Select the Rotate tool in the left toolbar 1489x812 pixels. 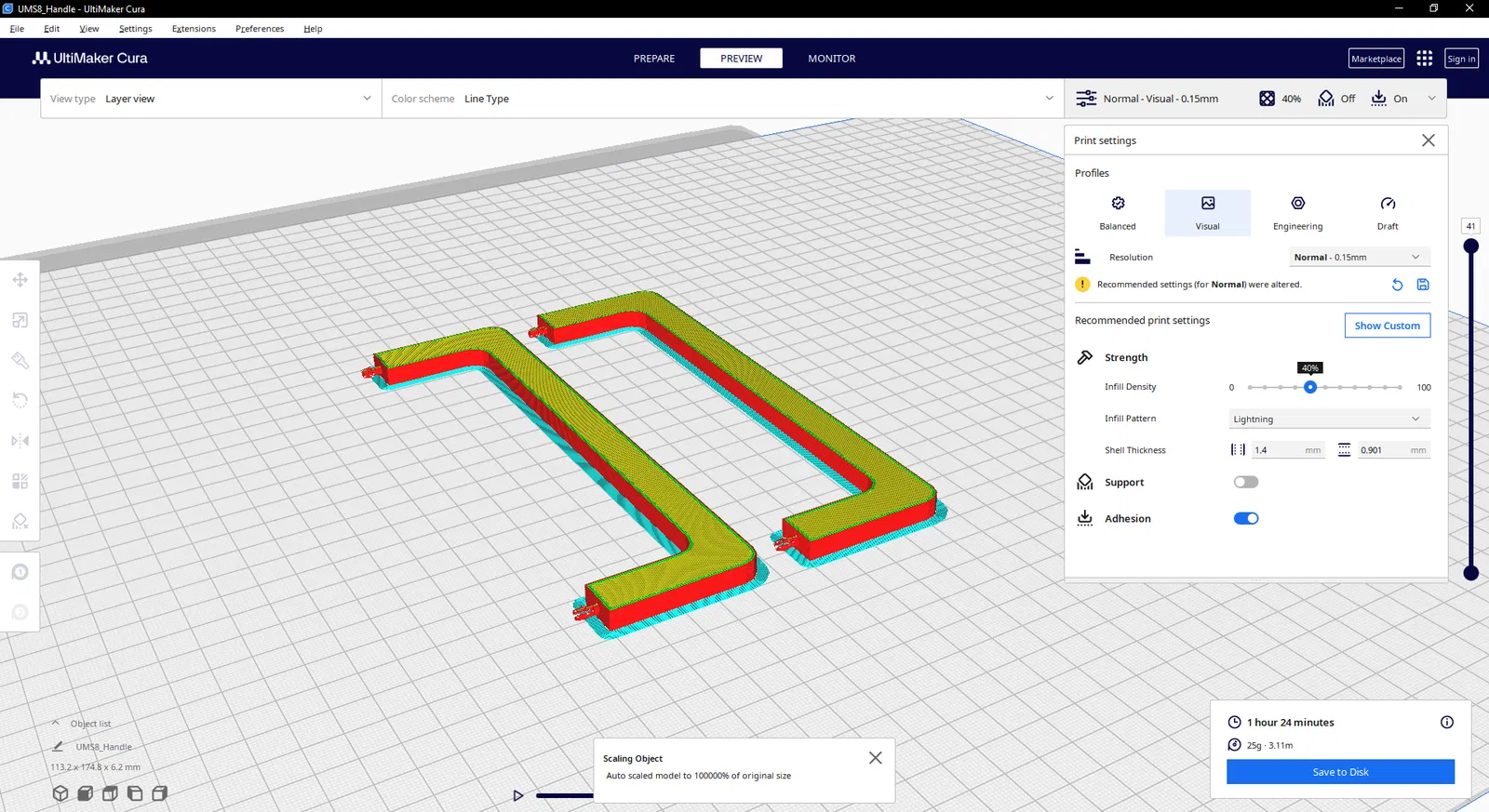pos(20,401)
